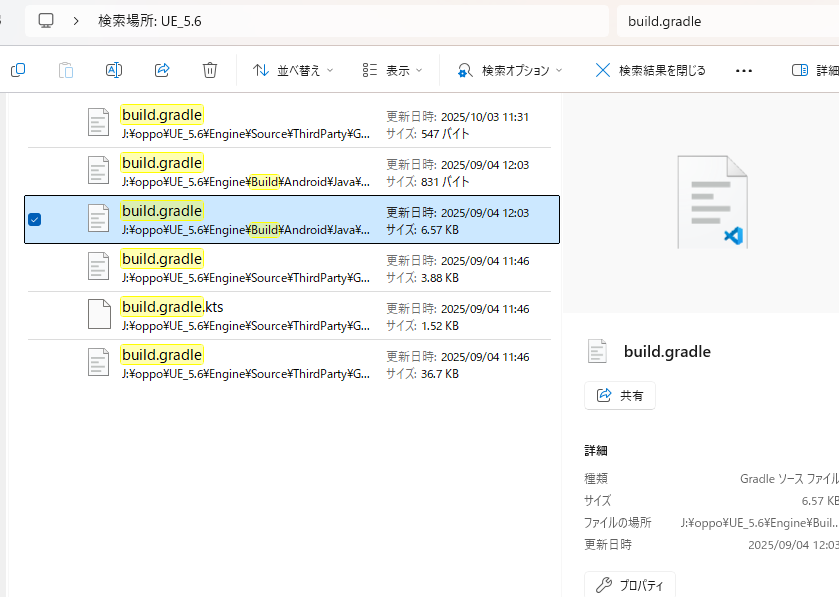
Task: Click the PC monitor icon in address bar
Action: 46,20
